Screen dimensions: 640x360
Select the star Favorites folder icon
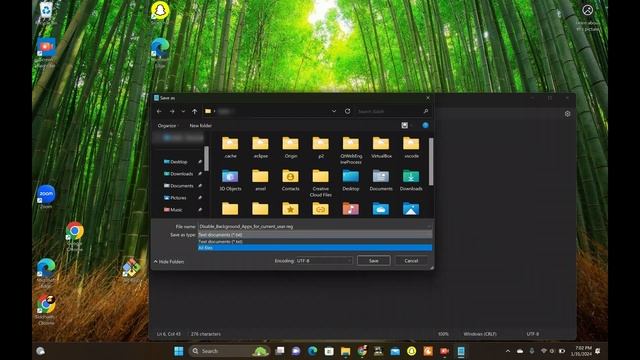pos(291,209)
